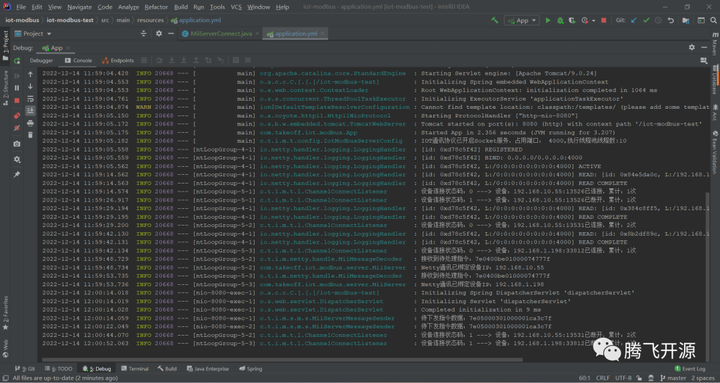Open the Java Enterprise tool window

pyautogui.click(x=208, y=369)
